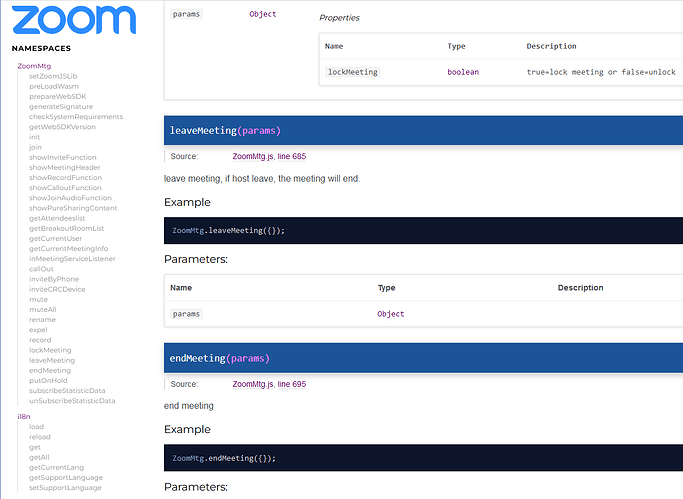Go to rename method
The image size is (683, 499).
point(42,320)
